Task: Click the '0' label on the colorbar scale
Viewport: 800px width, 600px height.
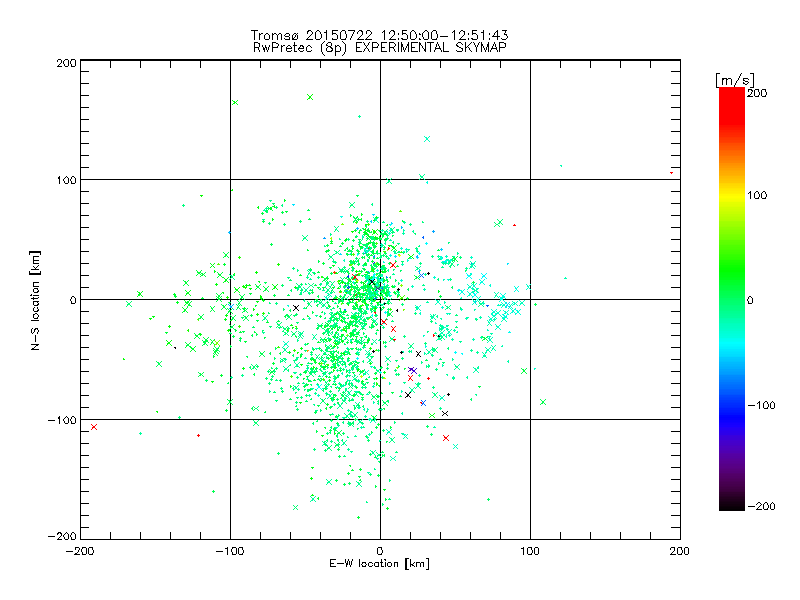Action: point(750,300)
